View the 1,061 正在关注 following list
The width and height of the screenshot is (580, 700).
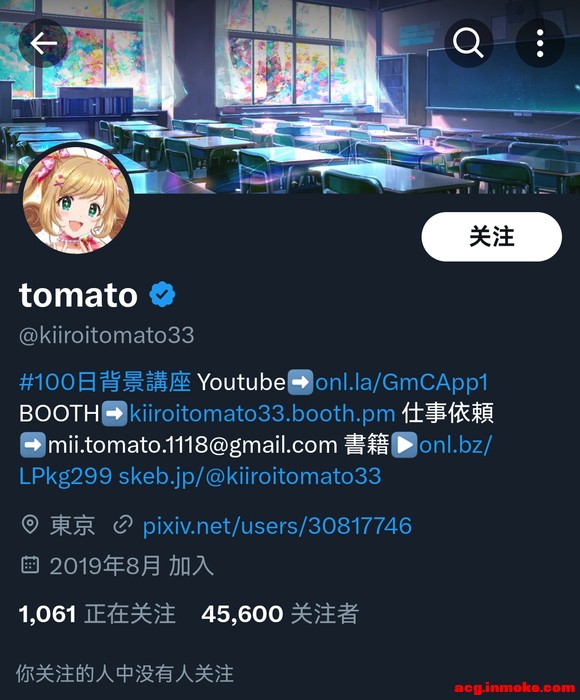(97, 614)
